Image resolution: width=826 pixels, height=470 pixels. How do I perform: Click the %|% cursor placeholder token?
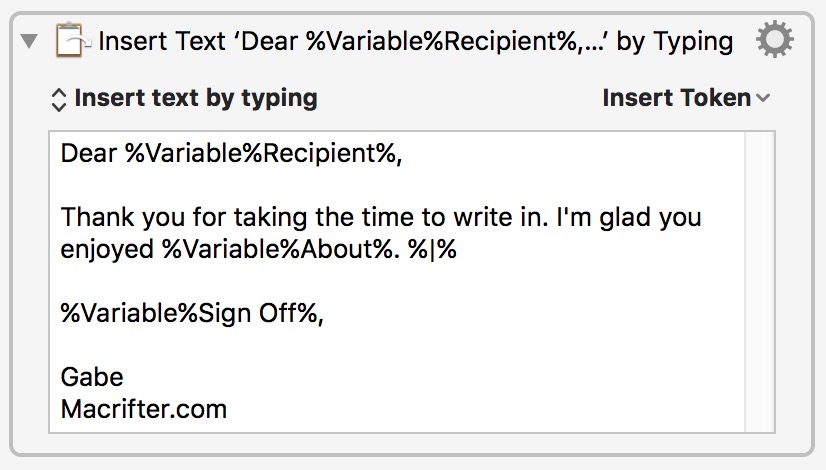[x=432, y=249]
